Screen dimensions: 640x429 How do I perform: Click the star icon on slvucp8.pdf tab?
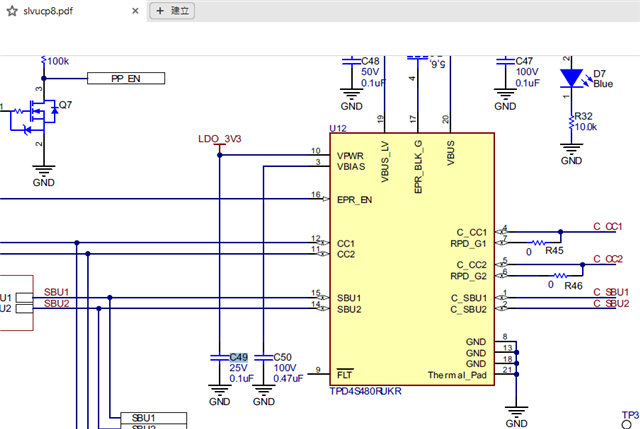click(12, 11)
